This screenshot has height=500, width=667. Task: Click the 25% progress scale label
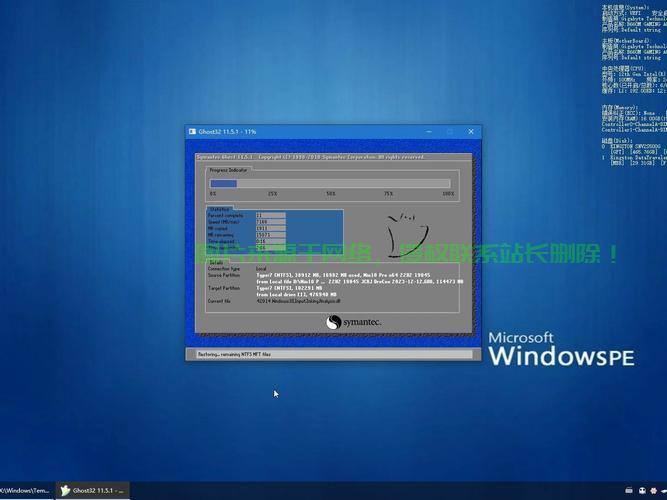tap(272, 194)
